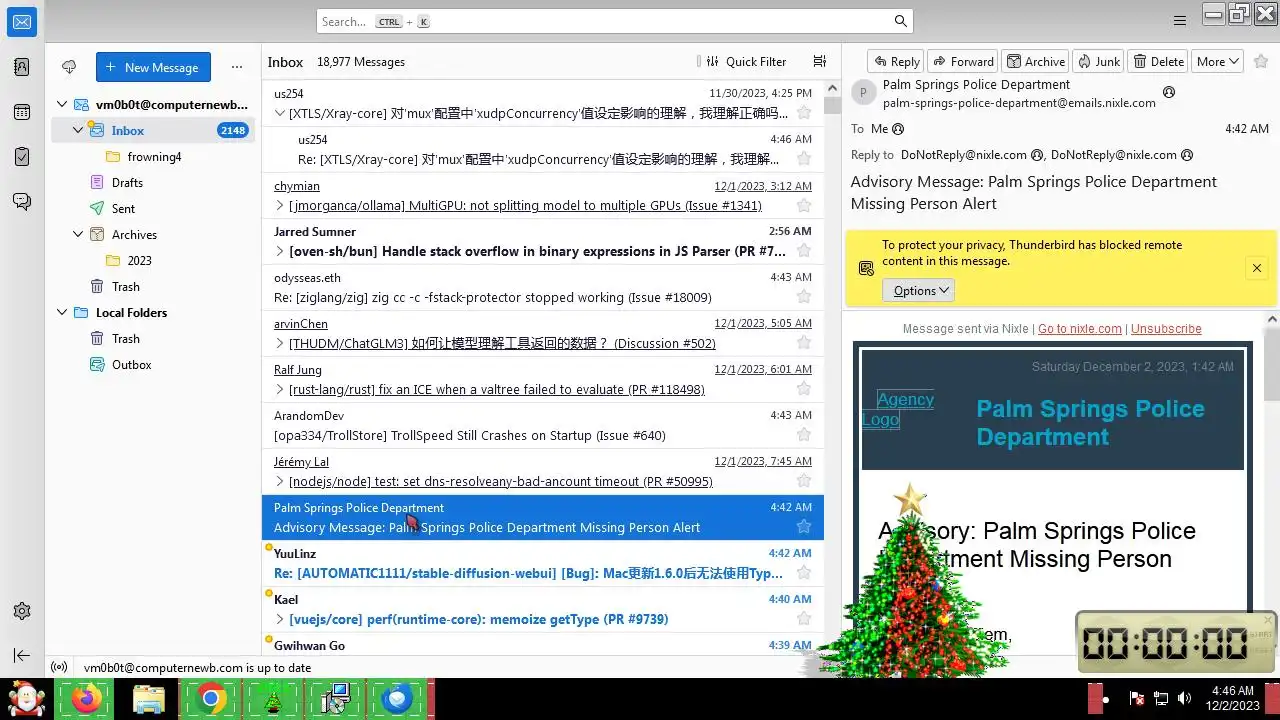
Task: Star the Palm Springs Police Department message
Action: [x=803, y=527]
